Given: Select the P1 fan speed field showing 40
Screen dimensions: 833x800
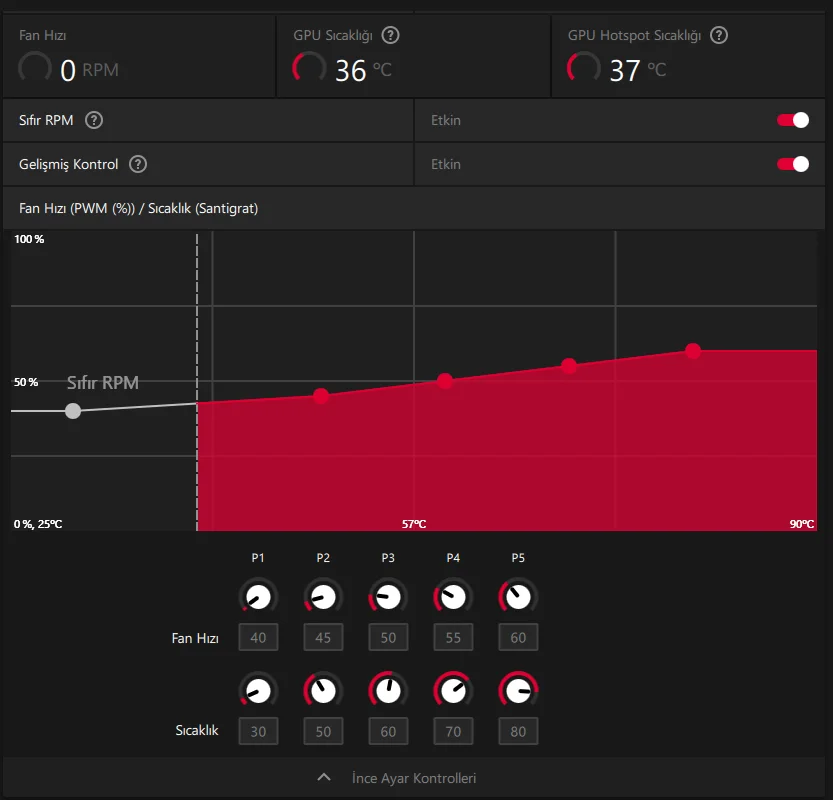Looking at the screenshot, I should tap(258, 637).
